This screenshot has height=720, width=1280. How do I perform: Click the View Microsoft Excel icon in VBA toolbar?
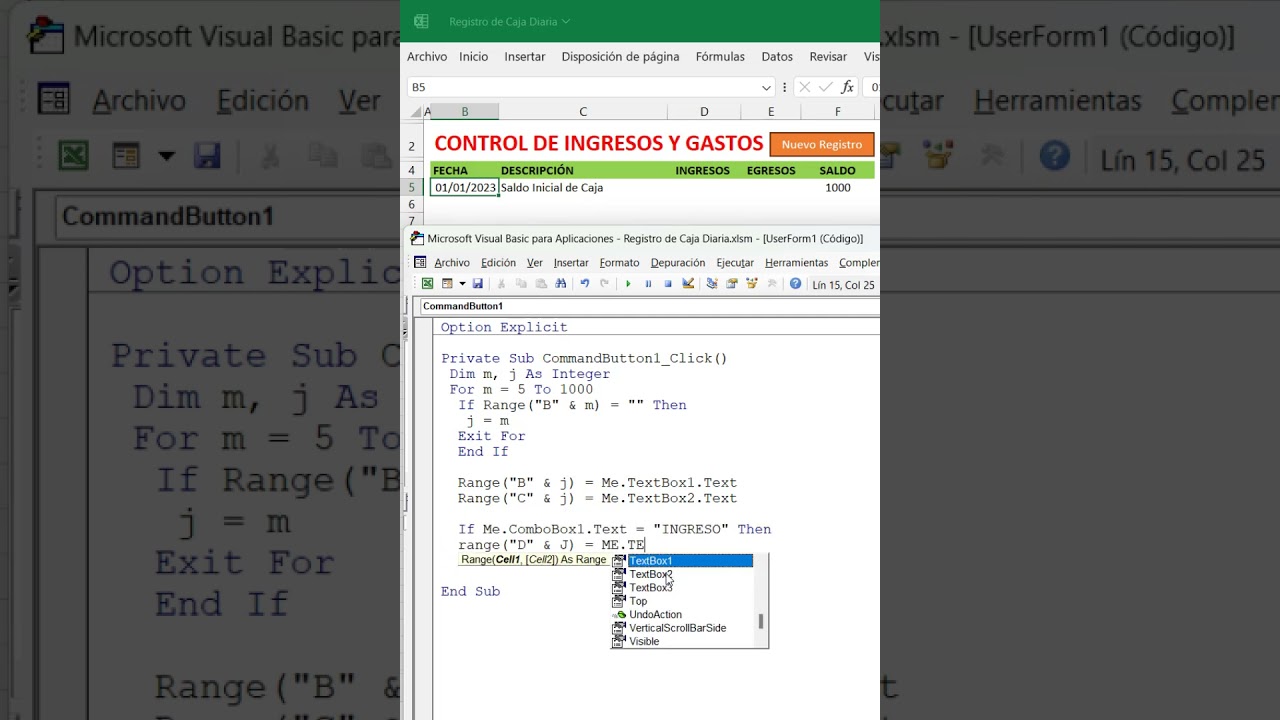427,284
